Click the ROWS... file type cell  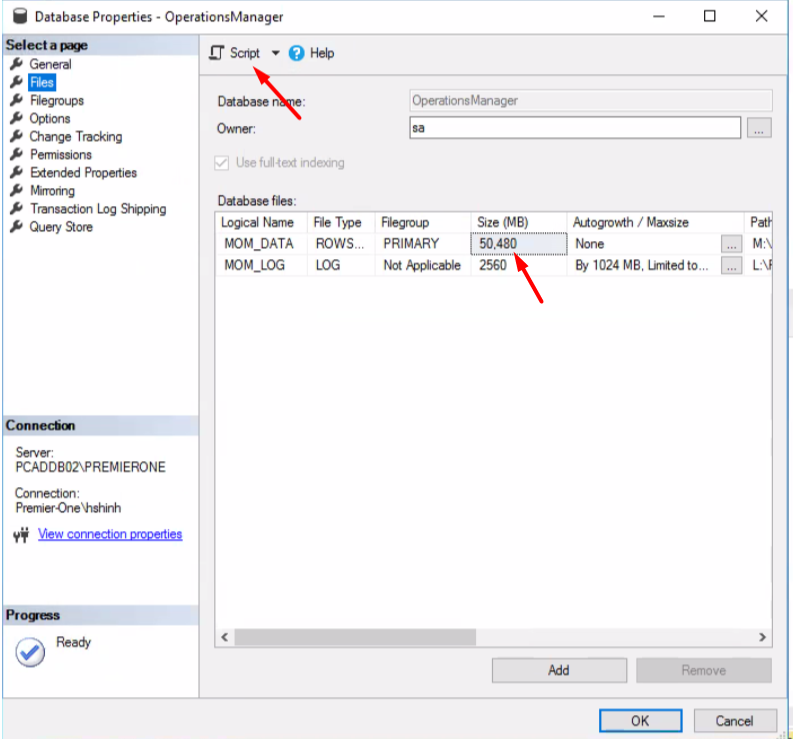click(341, 244)
